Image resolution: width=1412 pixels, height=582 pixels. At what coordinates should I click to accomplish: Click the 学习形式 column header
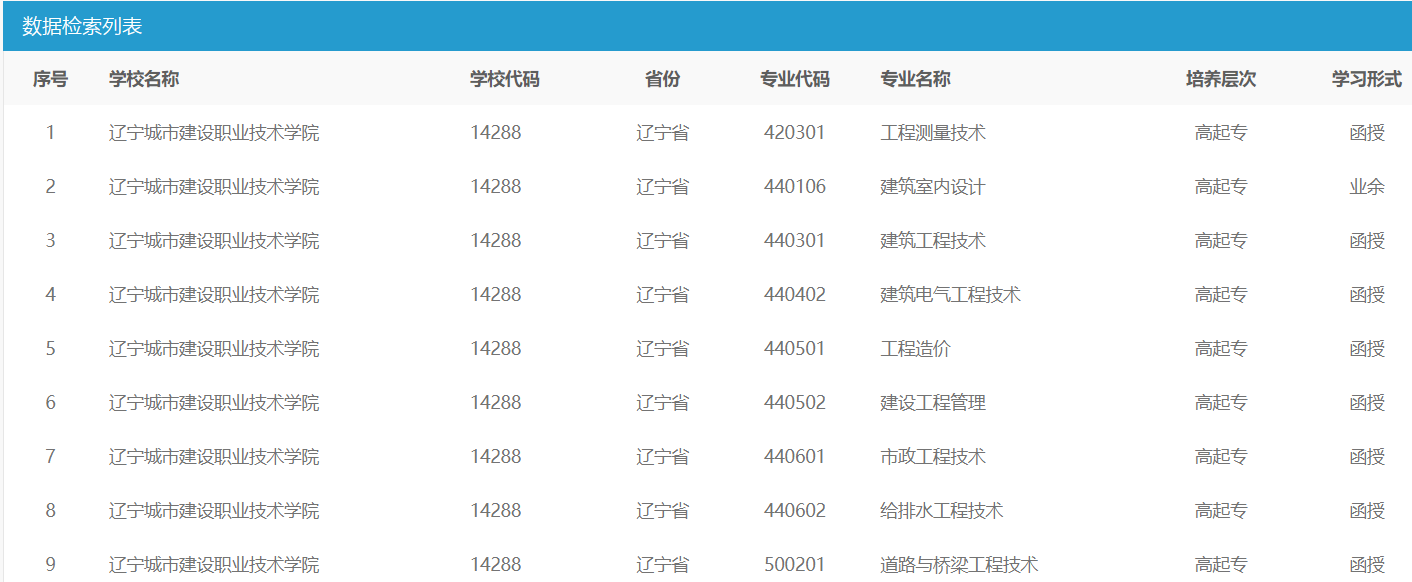point(1367,79)
